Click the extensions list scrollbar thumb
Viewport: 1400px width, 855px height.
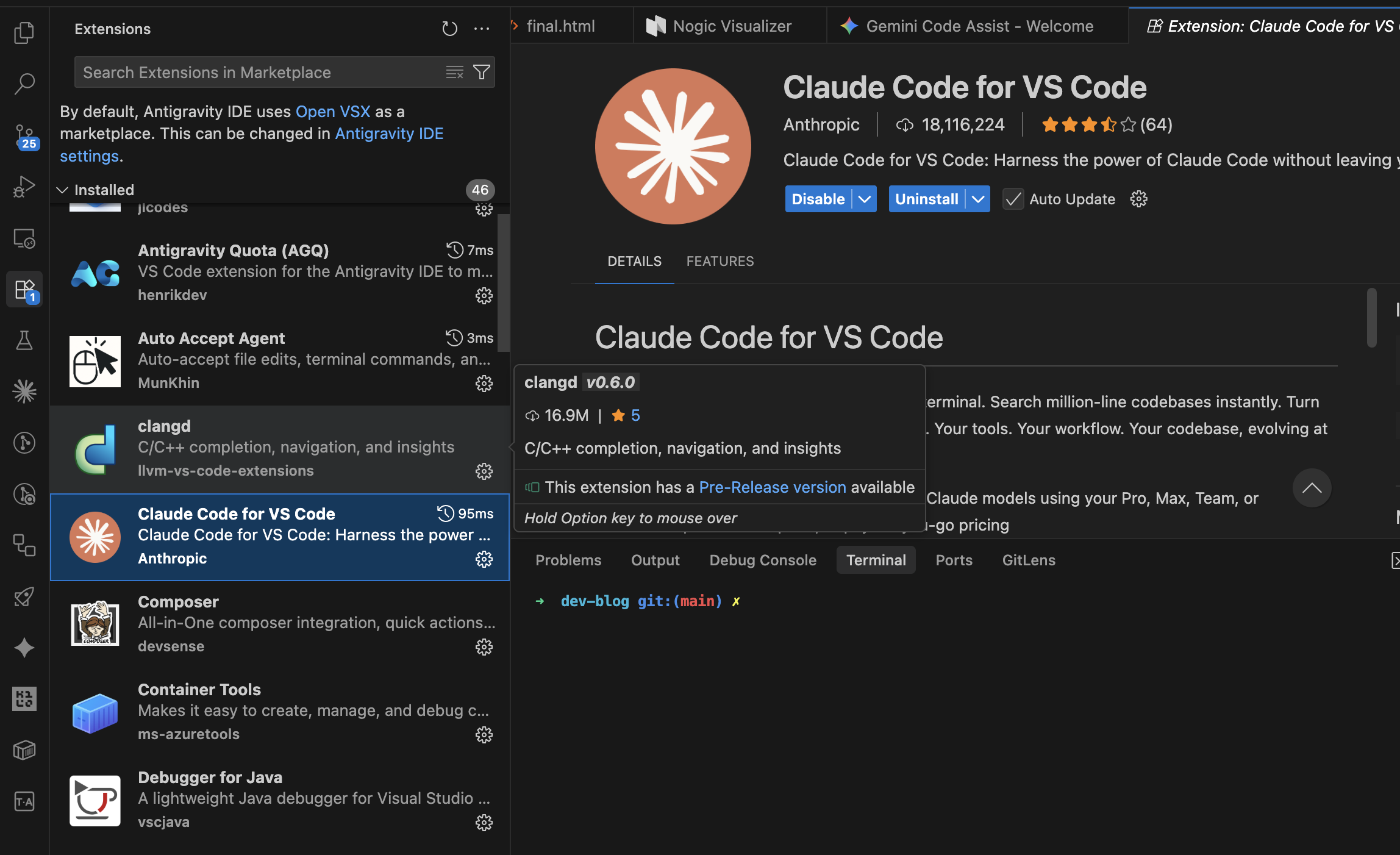tap(503, 283)
